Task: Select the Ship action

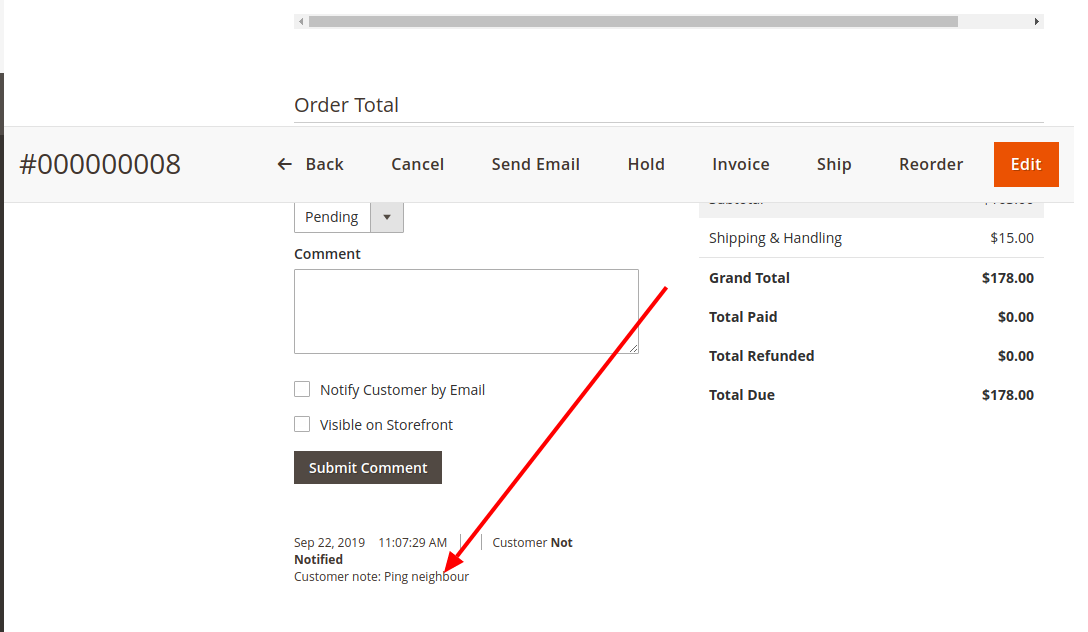Action: pos(833,164)
